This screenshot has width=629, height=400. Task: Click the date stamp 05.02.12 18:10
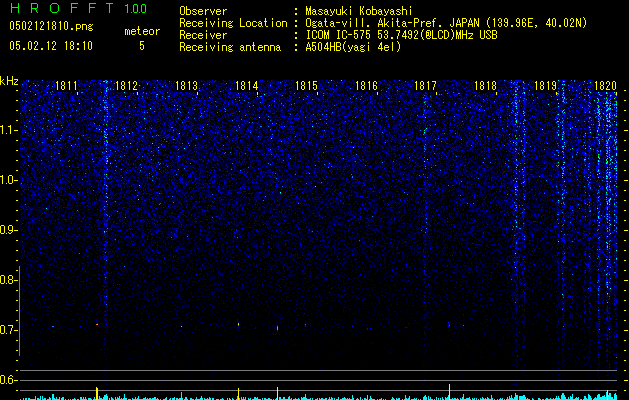[51, 46]
